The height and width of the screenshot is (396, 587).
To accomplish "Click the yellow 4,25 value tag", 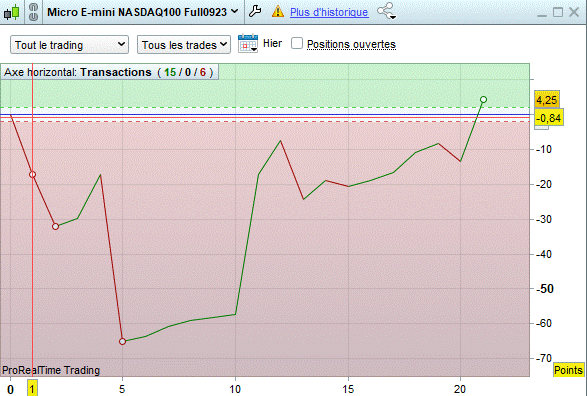I will (x=547, y=100).
